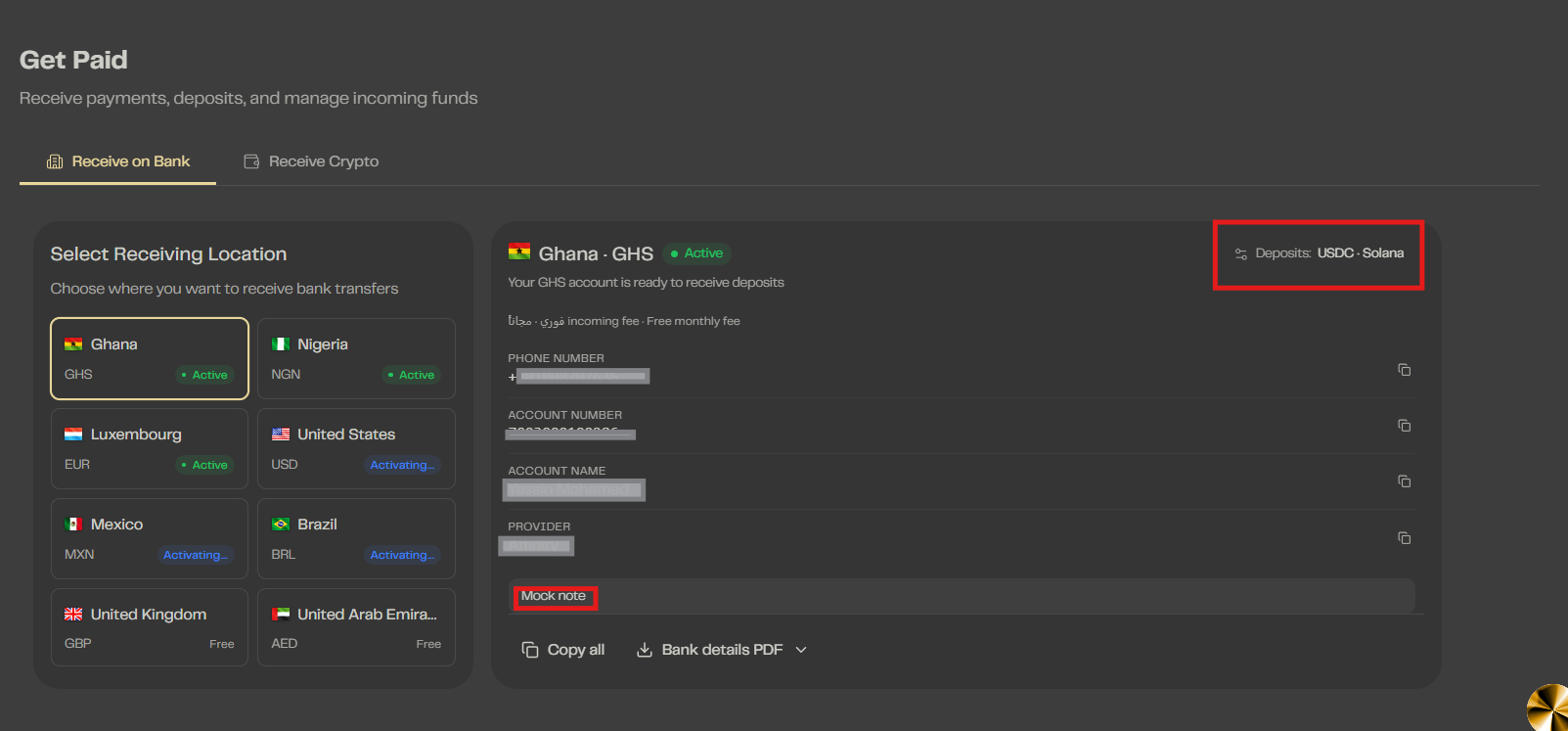Select the United Arab Emirates AED card
The height and width of the screenshot is (731, 1568).
356,627
